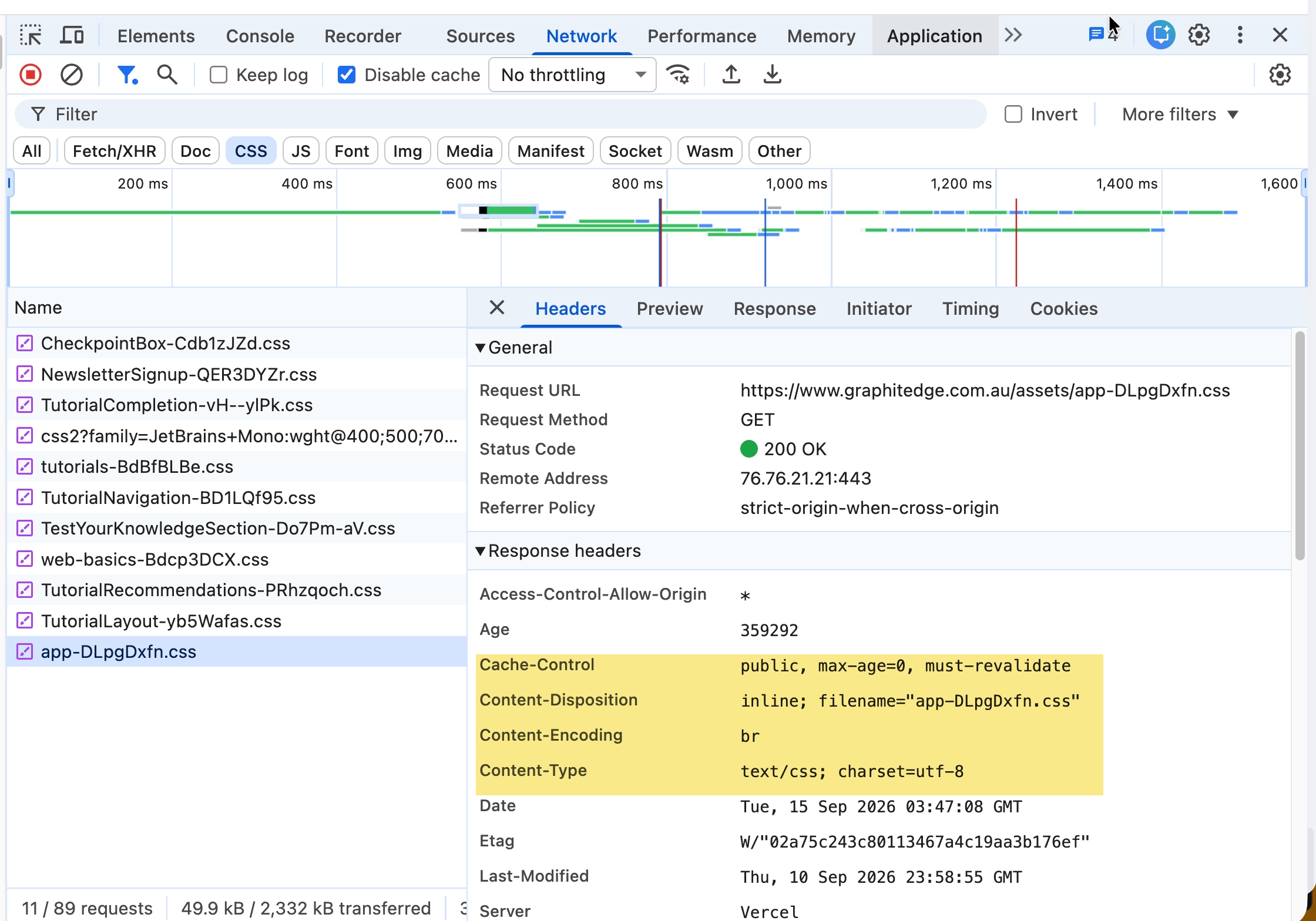This screenshot has height=921, width=1316.
Task: Click the NewsletterSignup CSS file icon
Action: click(25, 374)
